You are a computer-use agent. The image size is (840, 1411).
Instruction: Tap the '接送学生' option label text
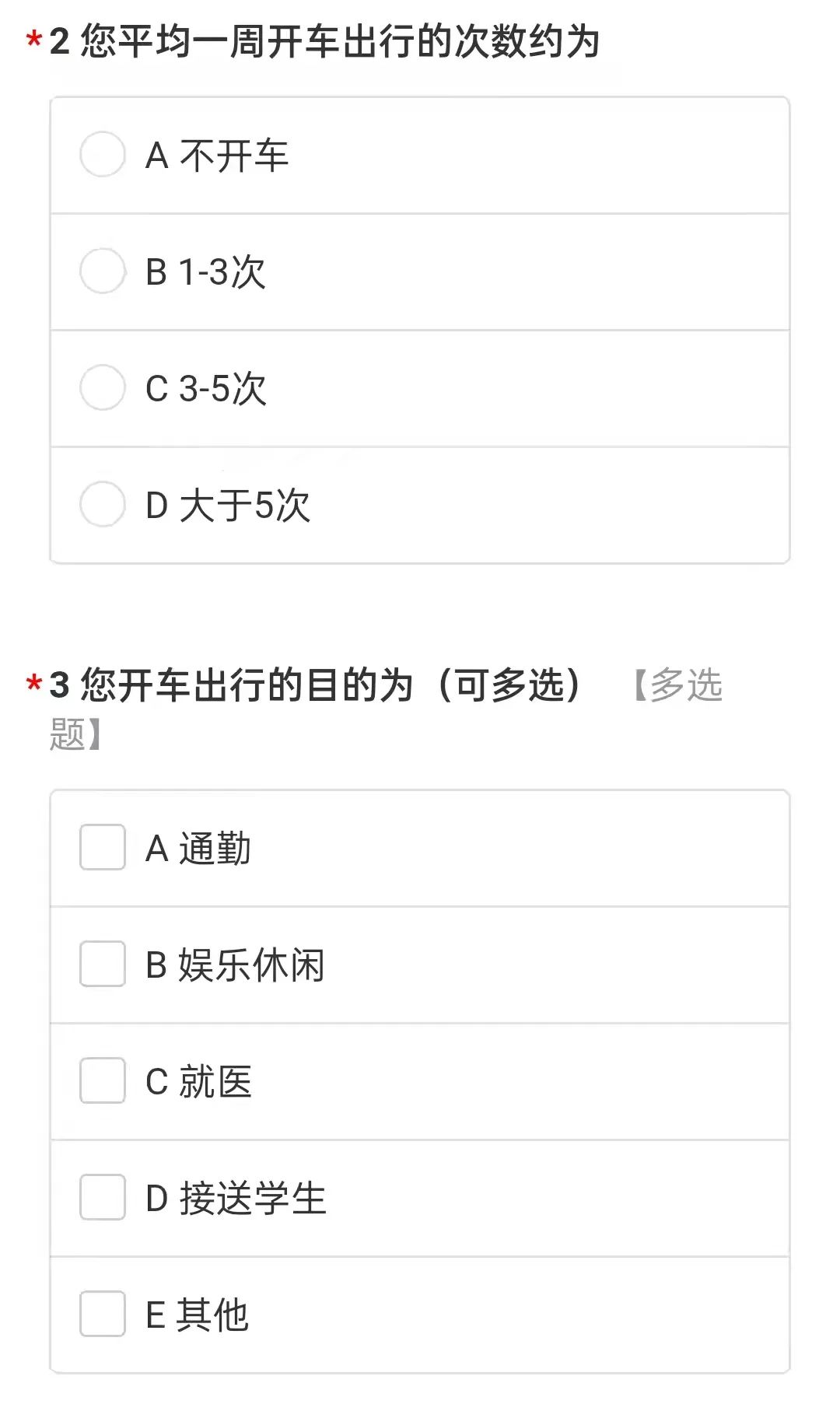click(x=253, y=1199)
